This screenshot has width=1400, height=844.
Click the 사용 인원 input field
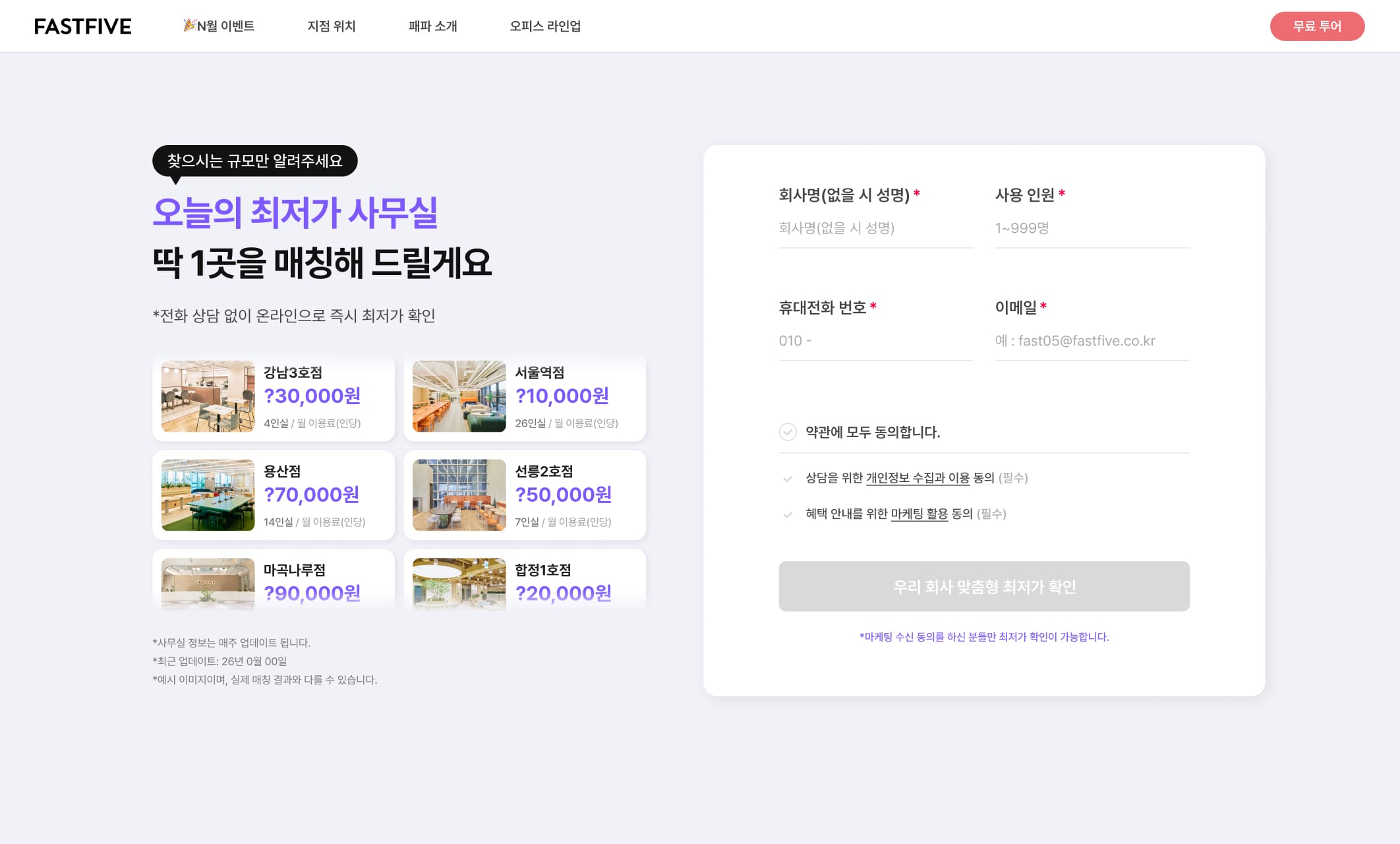click(x=1092, y=228)
